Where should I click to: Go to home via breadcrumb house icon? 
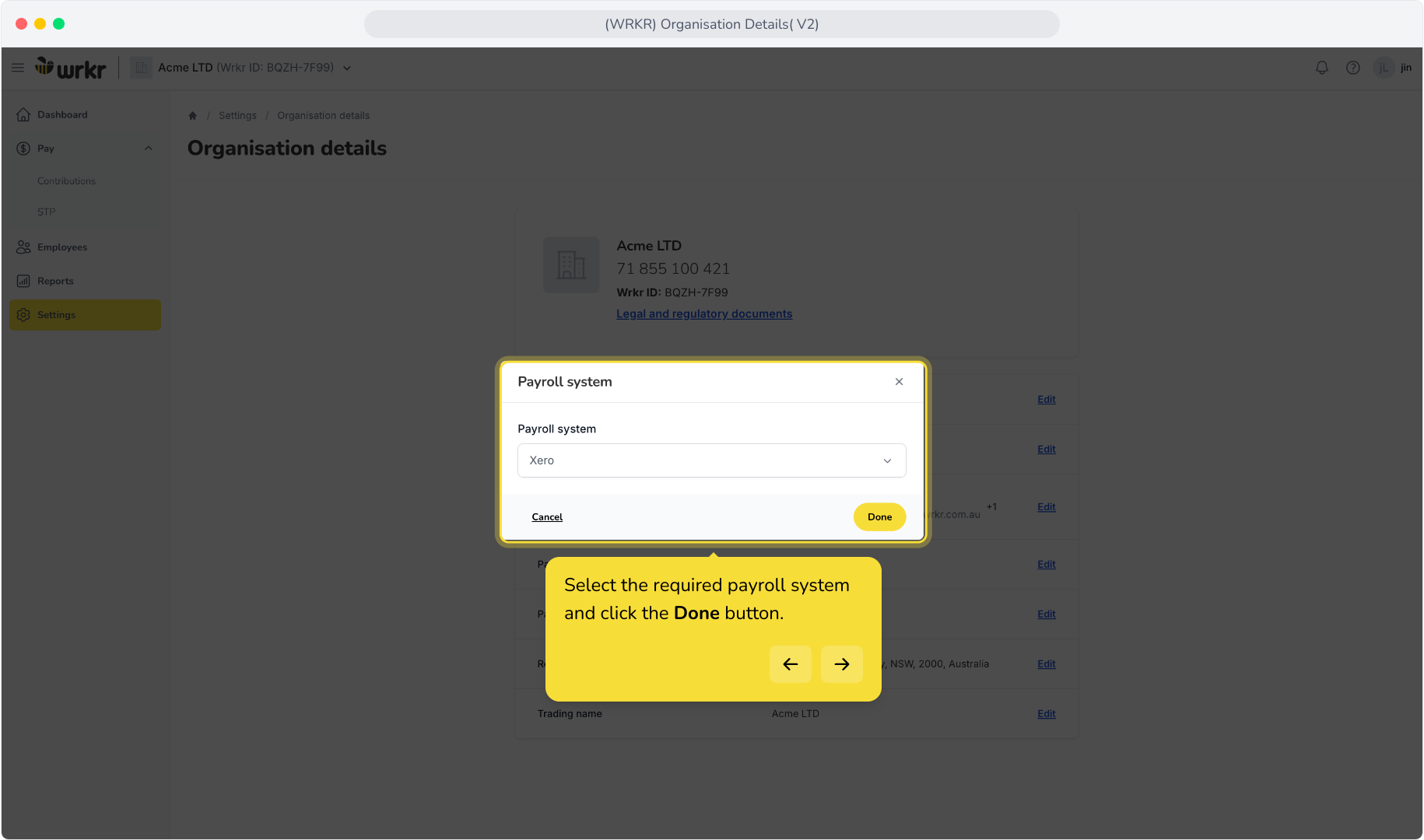(x=192, y=116)
